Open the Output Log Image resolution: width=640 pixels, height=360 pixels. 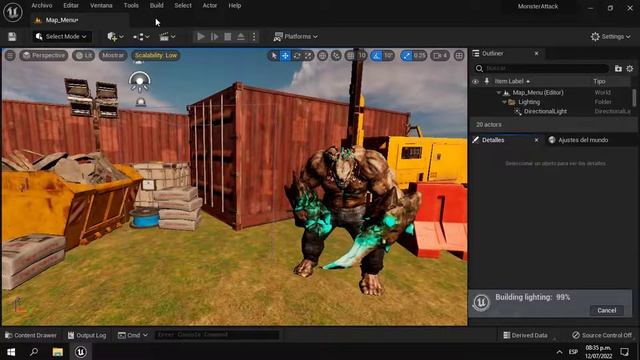87,336
